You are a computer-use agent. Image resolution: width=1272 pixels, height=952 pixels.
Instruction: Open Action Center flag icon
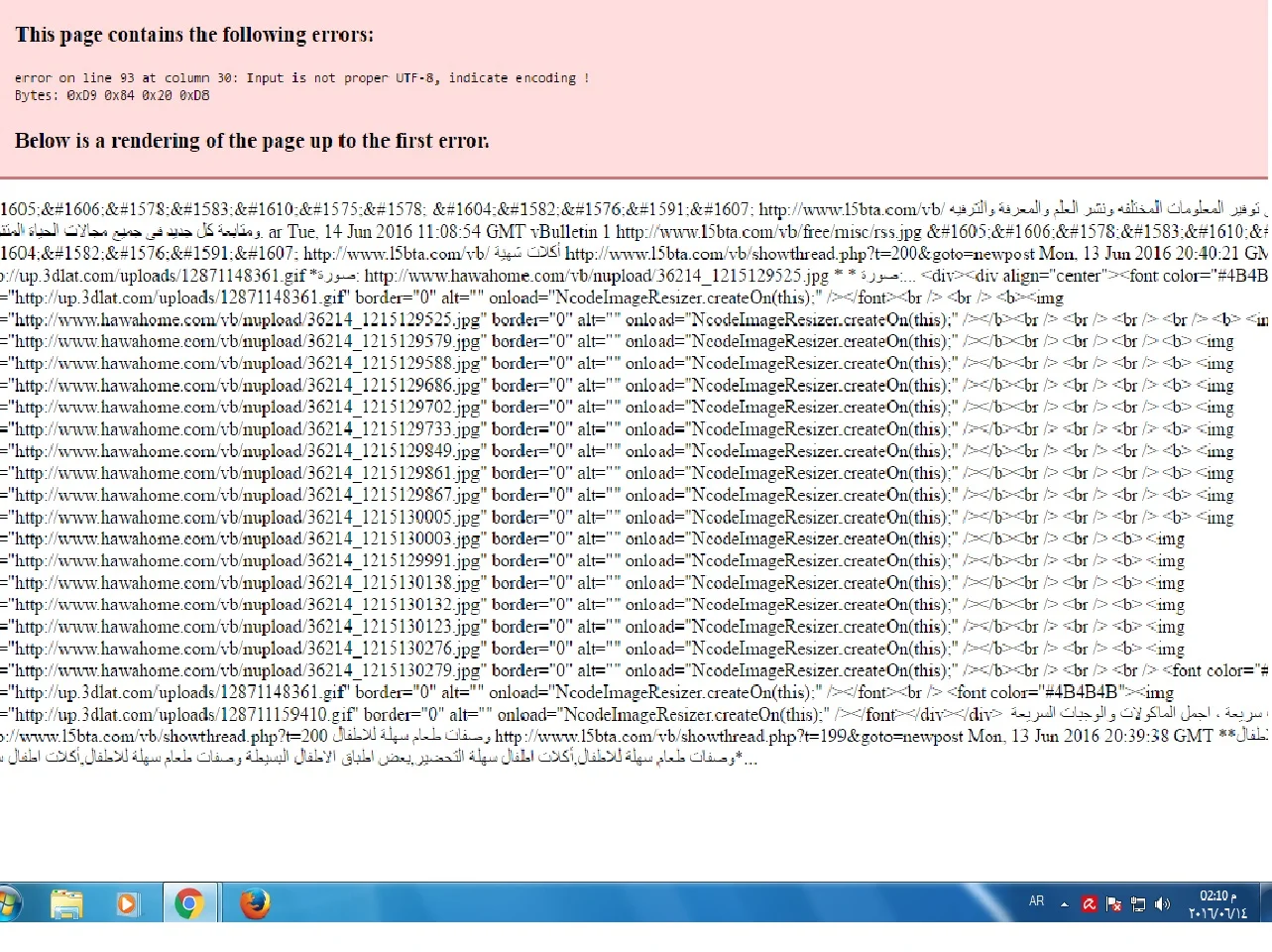click(1113, 903)
